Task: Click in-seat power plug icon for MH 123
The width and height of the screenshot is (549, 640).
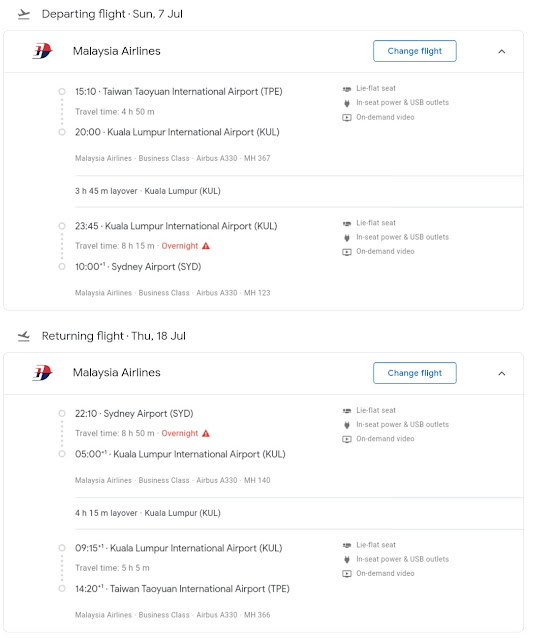Action: (347, 238)
